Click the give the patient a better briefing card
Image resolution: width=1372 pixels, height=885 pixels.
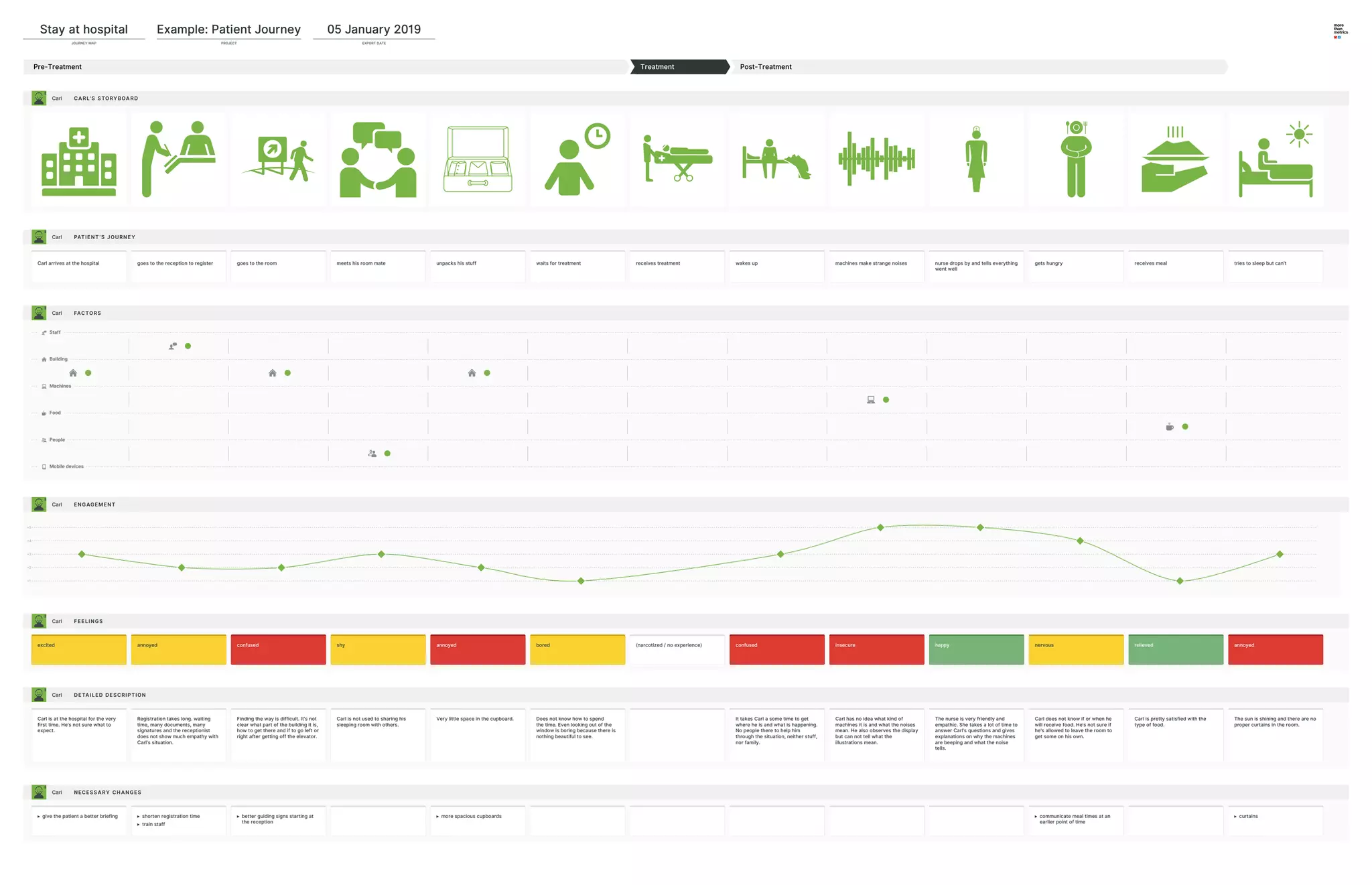[79, 821]
